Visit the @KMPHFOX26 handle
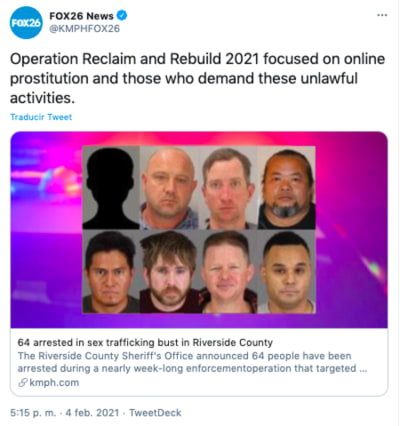 (x=84, y=29)
